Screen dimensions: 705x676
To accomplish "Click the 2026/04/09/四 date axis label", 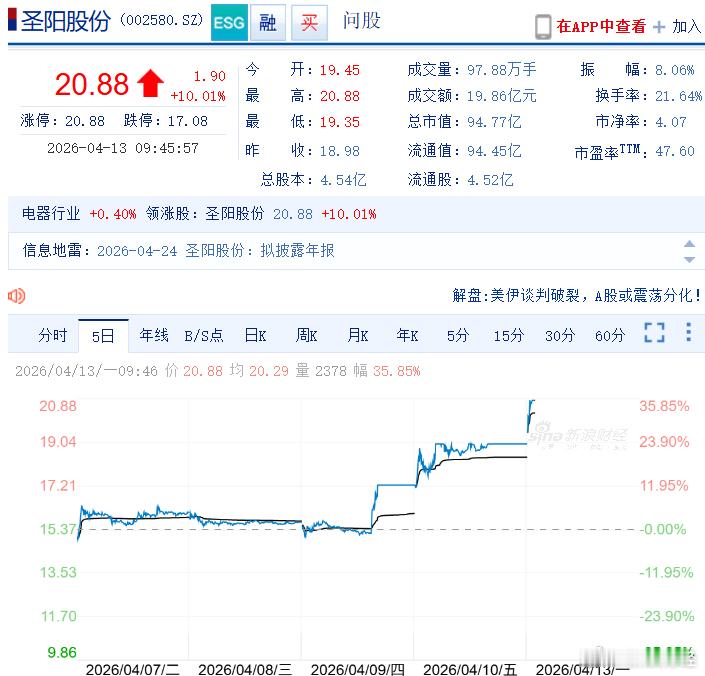I will tap(357, 670).
